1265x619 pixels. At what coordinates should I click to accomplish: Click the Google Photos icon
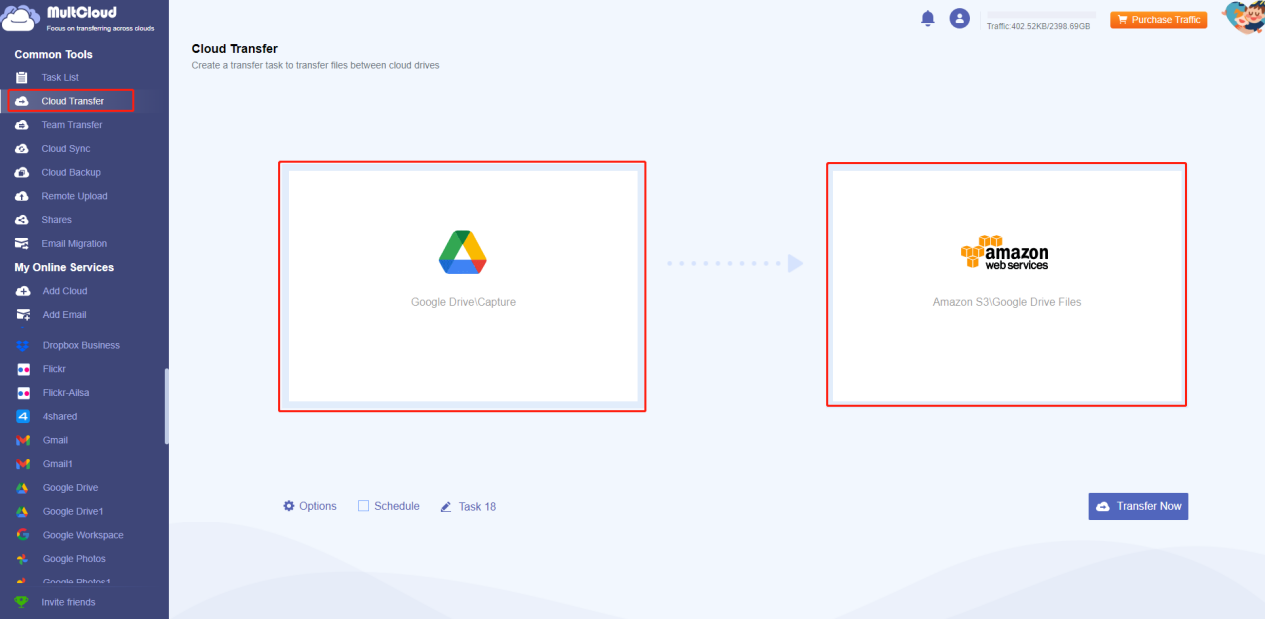[x=23, y=559]
